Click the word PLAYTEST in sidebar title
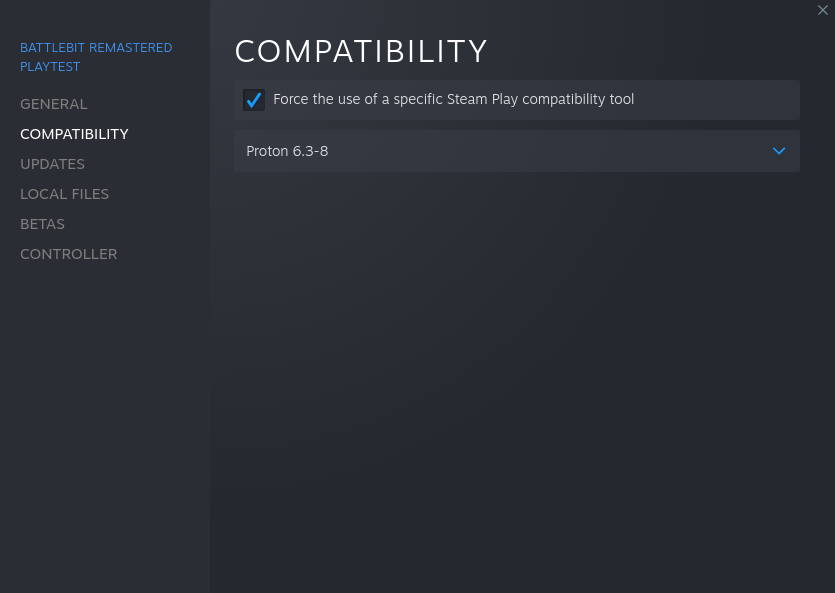 pos(50,67)
